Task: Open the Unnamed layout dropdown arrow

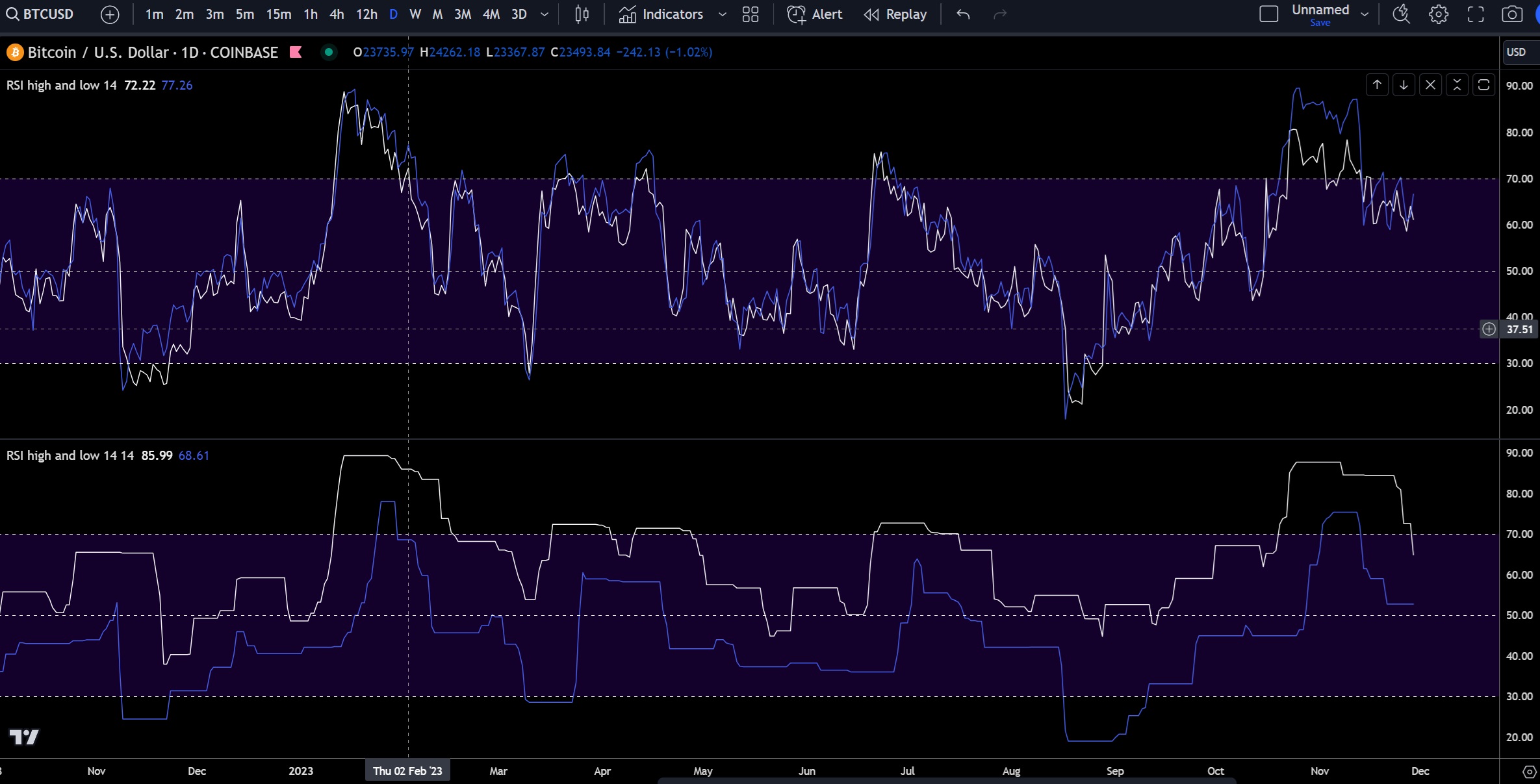Action: (1365, 14)
